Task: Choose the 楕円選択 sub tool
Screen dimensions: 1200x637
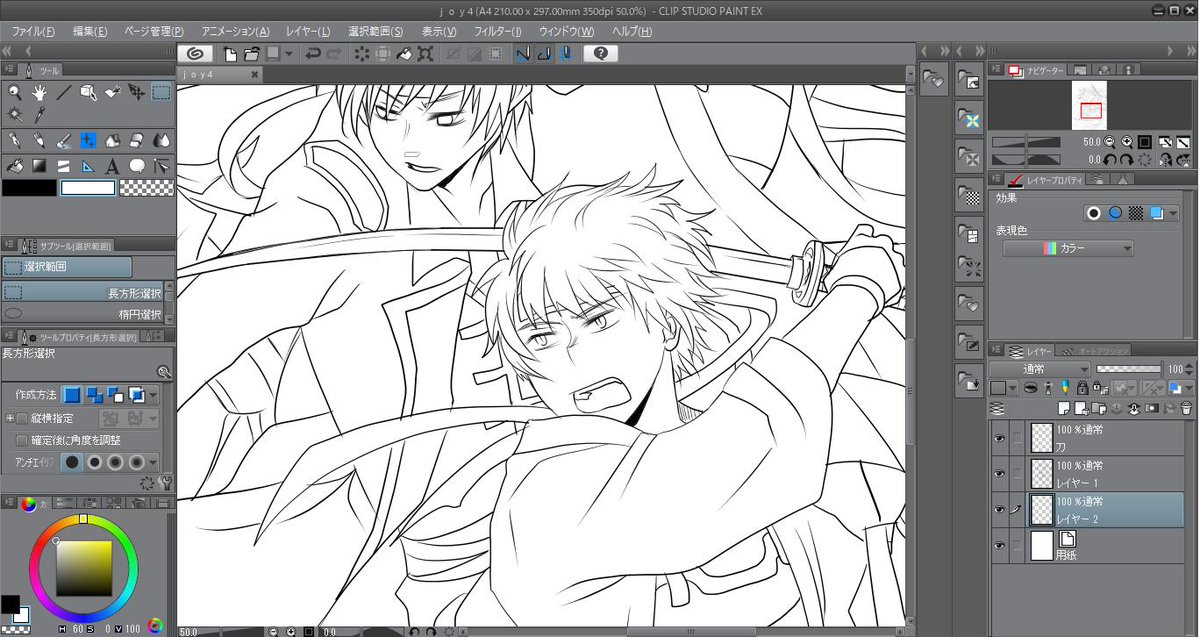Action: 82,314
